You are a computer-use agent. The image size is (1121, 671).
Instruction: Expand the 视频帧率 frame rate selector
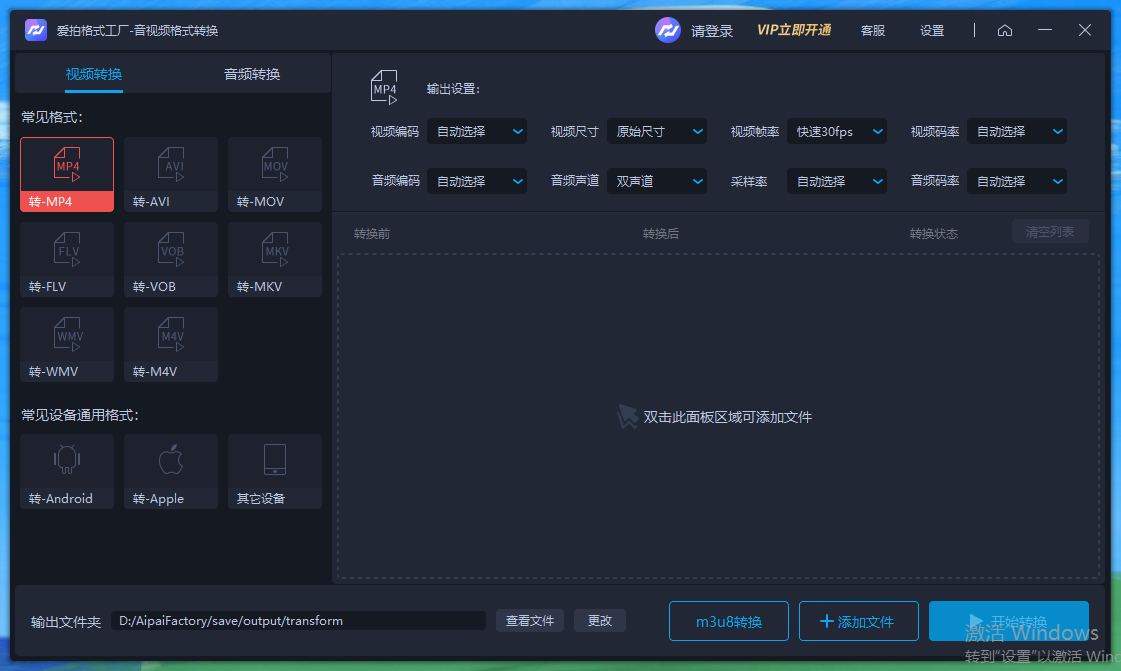pyautogui.click(x=837, y=131)
